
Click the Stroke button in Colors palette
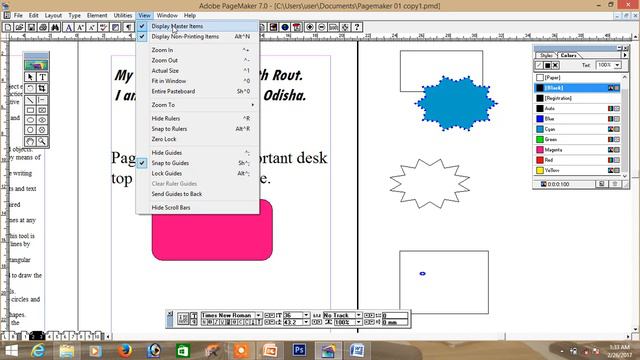[540, 65]
